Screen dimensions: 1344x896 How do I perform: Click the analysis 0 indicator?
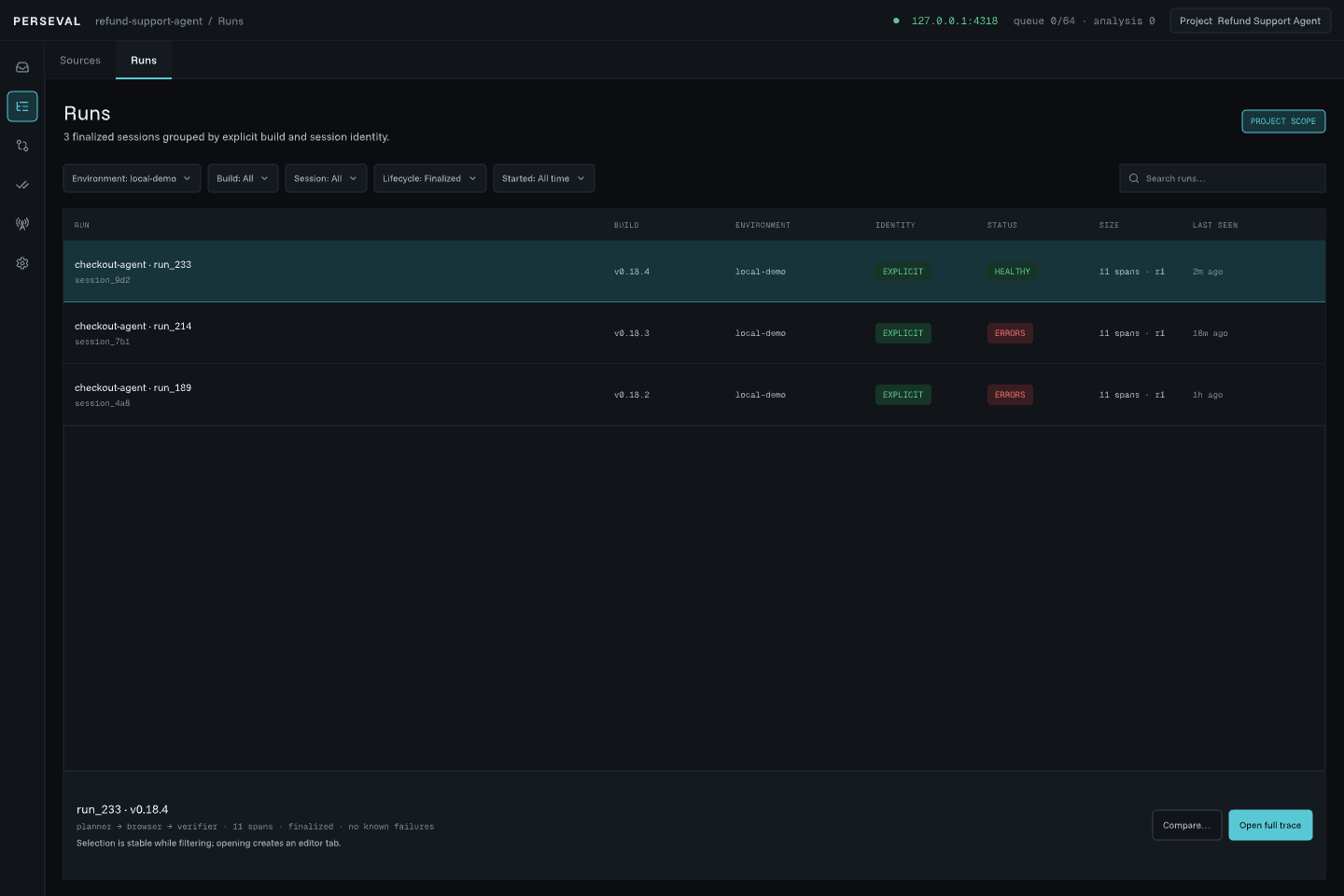[x=1124, y=21]
